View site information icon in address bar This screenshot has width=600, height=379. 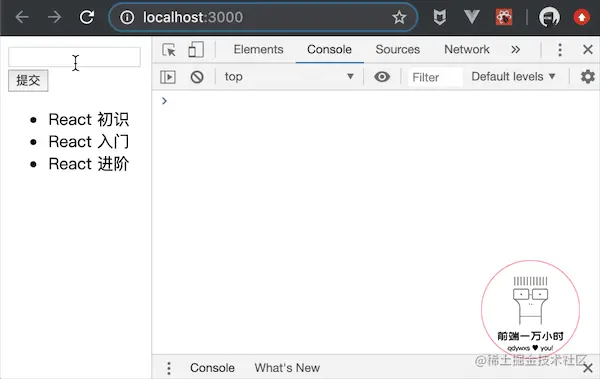[x=127, y=17]
